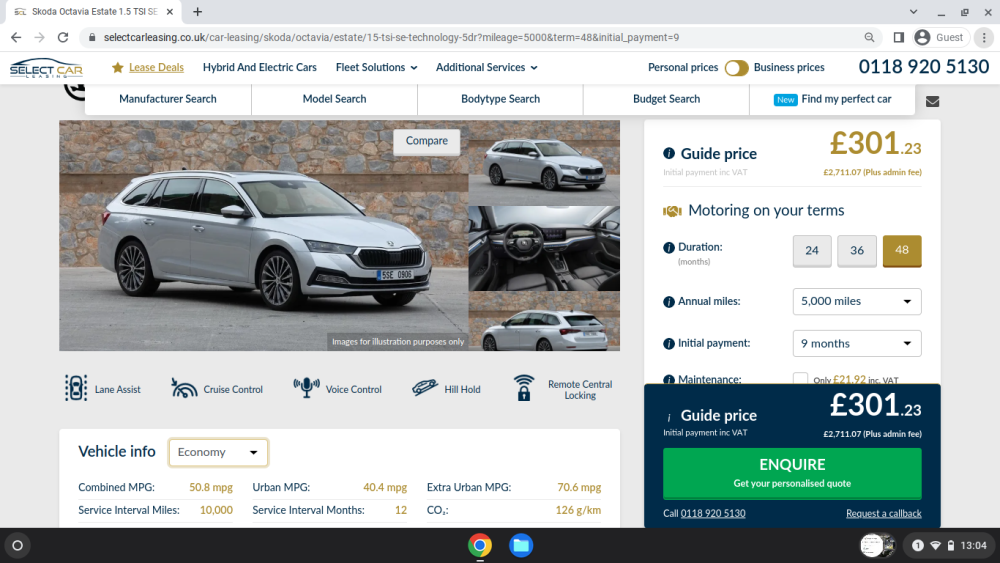Click the Hill Hold feature icon
This screenshot has height=563, width=1000.
coord(425,387)
